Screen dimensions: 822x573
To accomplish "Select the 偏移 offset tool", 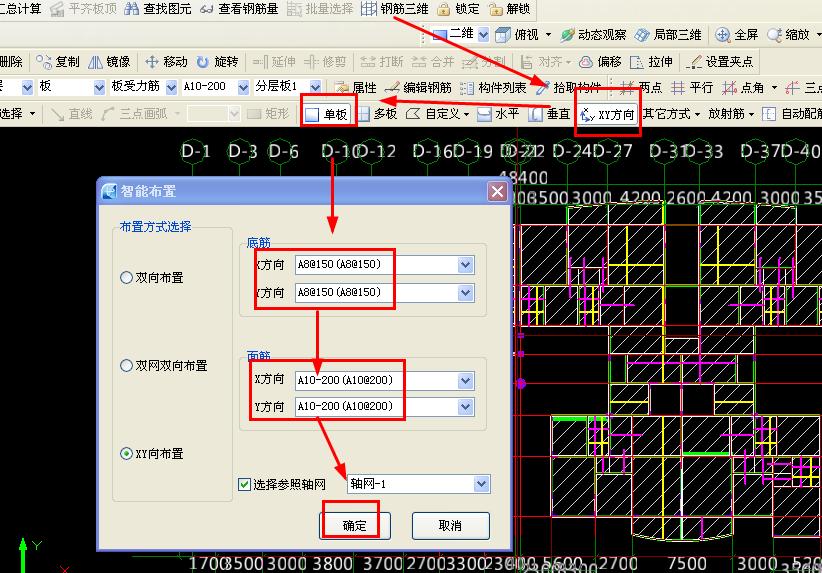I will 600,62.
